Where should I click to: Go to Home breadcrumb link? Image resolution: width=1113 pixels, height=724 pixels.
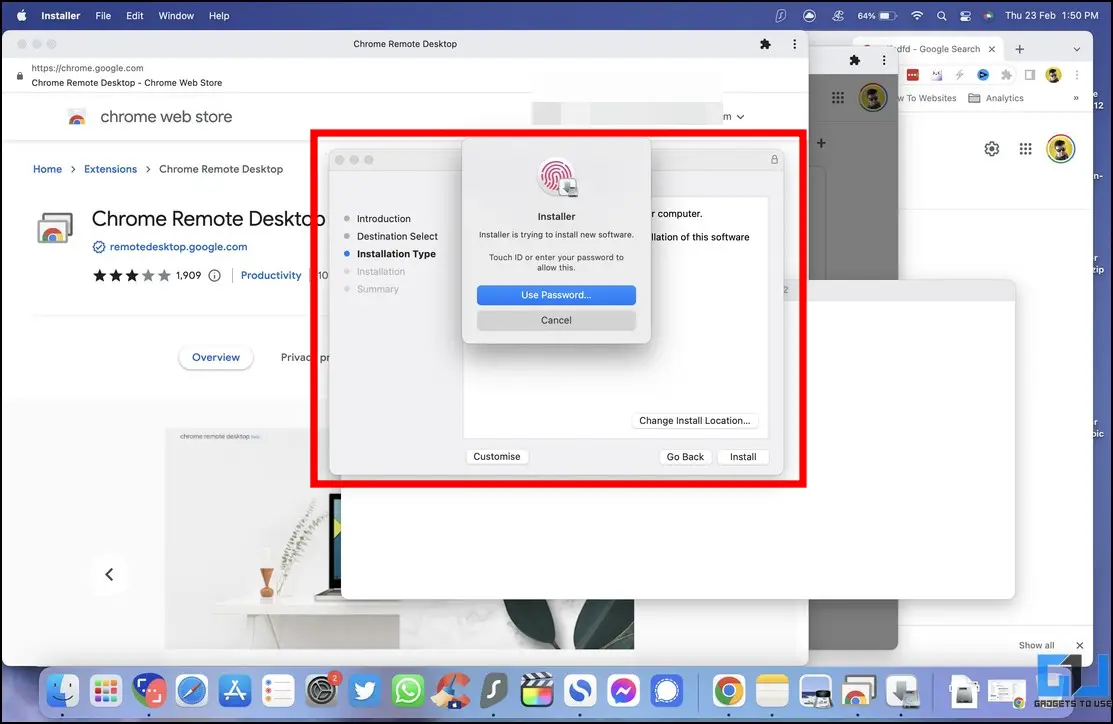point(48,169)
